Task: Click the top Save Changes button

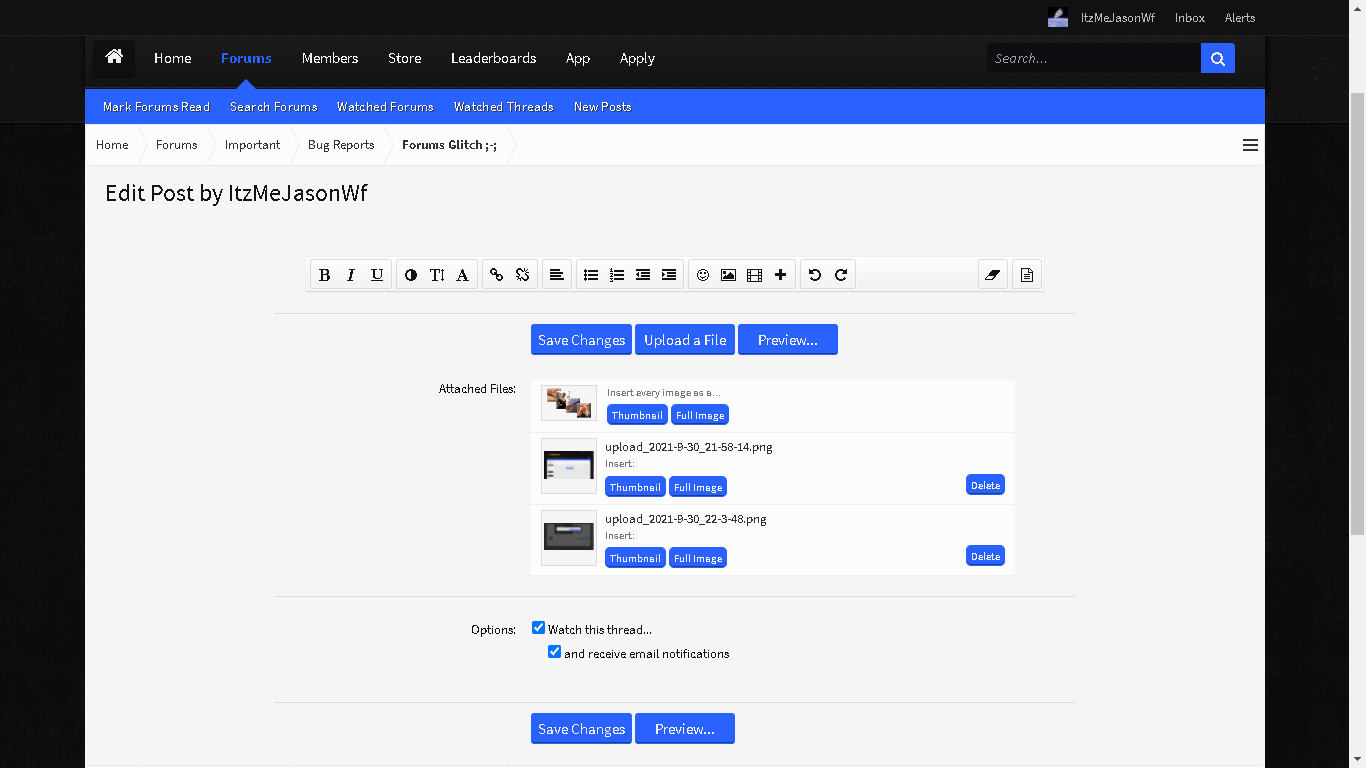Action: 581,340
